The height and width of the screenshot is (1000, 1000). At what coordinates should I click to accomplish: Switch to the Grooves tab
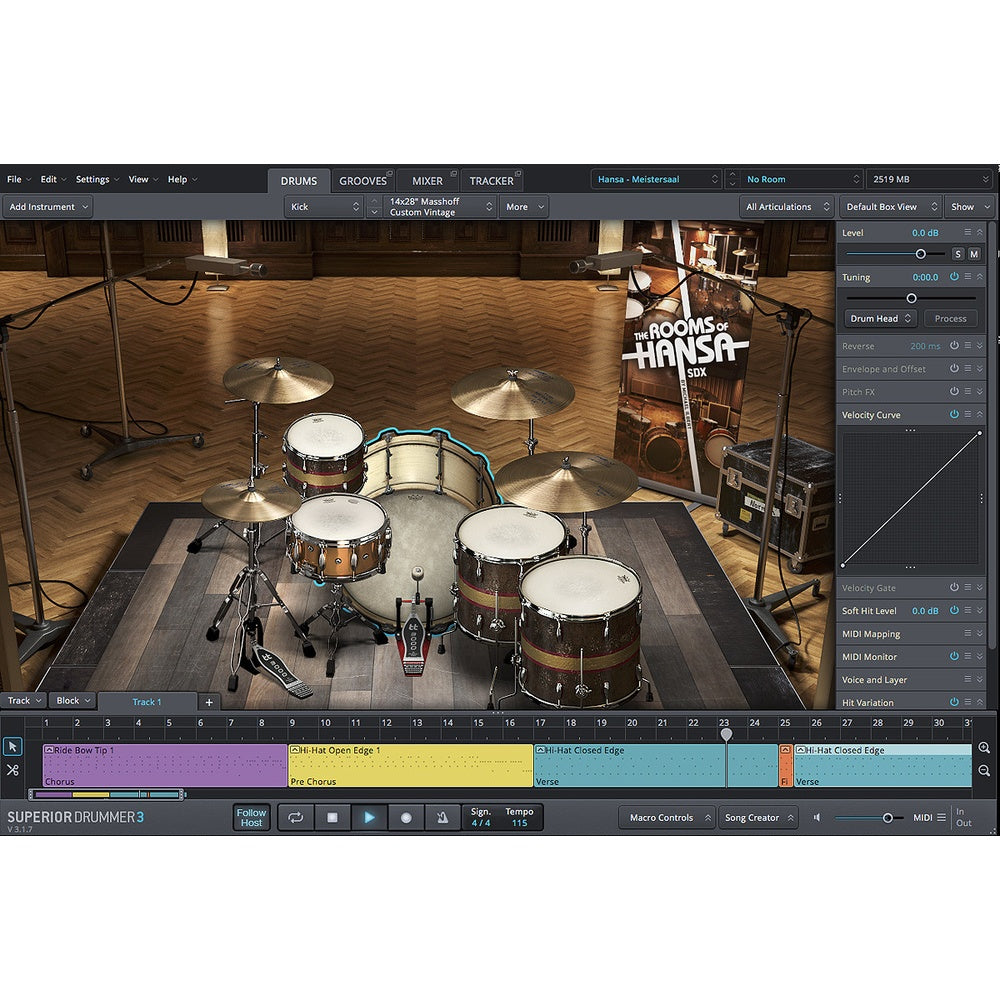363,181
